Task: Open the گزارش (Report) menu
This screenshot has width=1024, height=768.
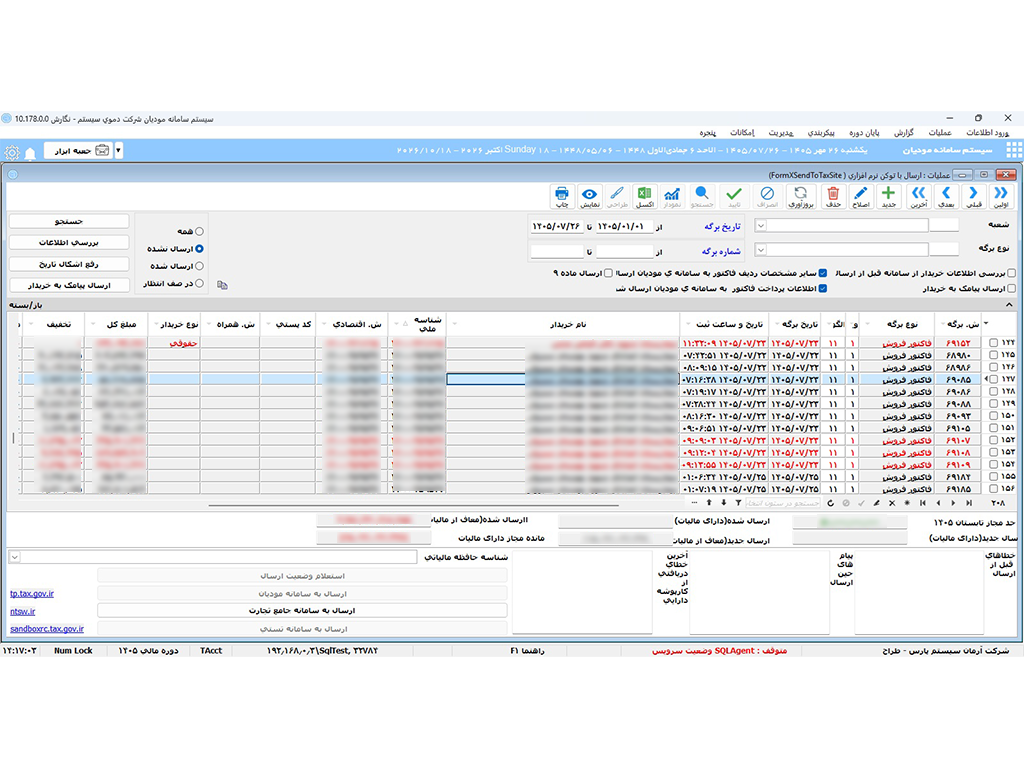Action: pos(904,133)
